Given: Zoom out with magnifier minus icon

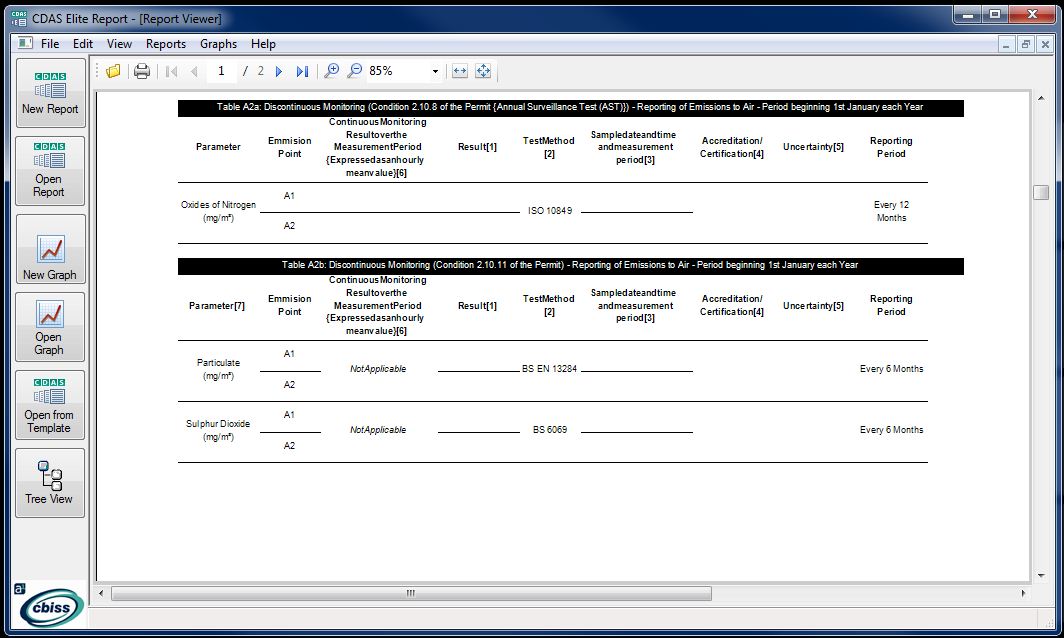Looking at the screenshot, I should pos(354,71).
